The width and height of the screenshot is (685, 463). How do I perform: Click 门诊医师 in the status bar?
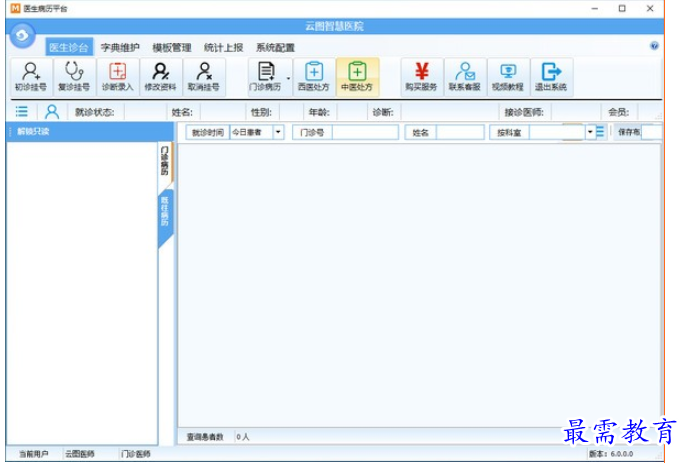point(136,454)
